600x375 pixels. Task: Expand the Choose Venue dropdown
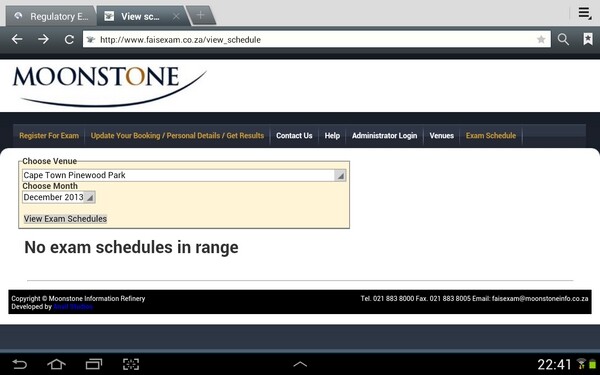tap(184, 175)
